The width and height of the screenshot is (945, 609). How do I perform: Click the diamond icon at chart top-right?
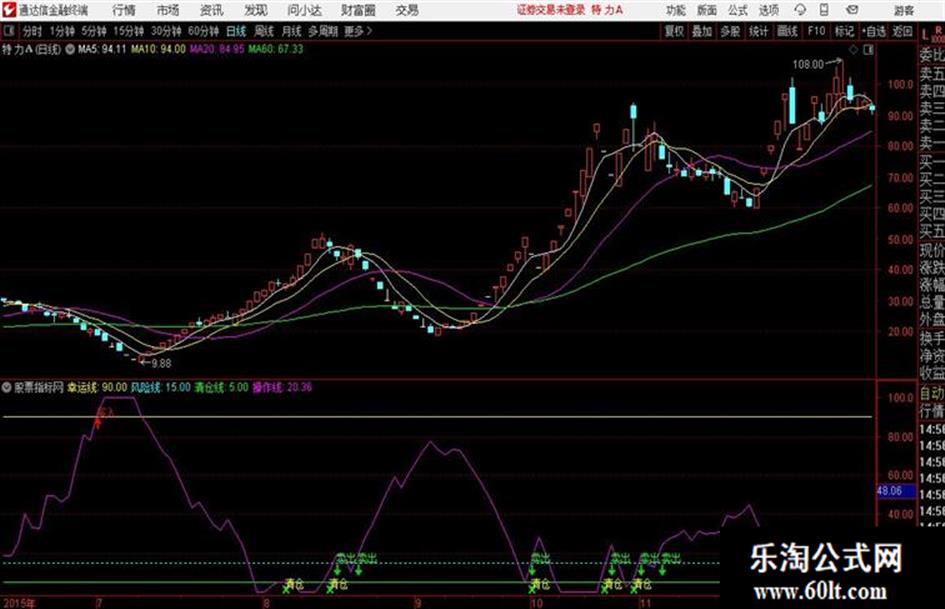(x=853, y=50)
